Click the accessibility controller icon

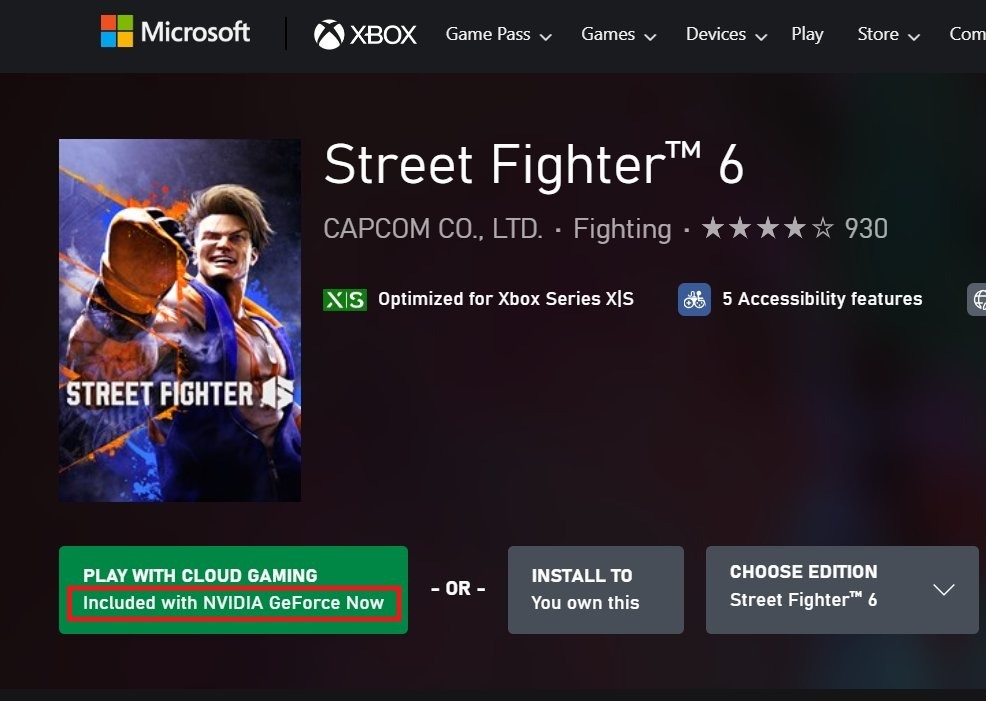694,299
